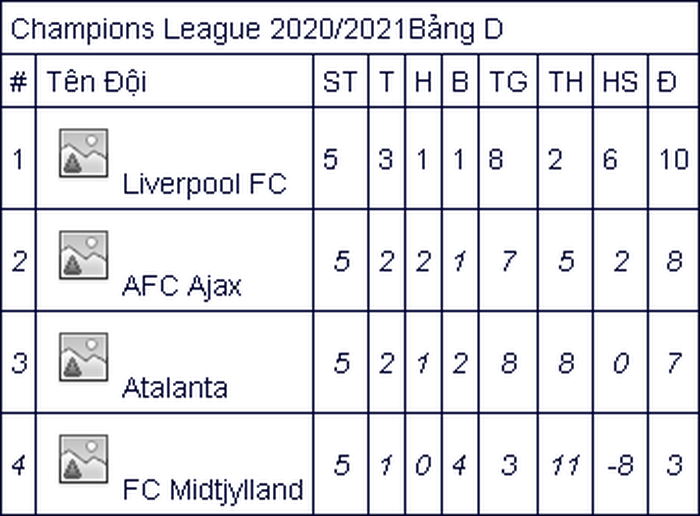Open the AFC Ajax team name
Screen dimensions: 700x516
click(182, 286)
